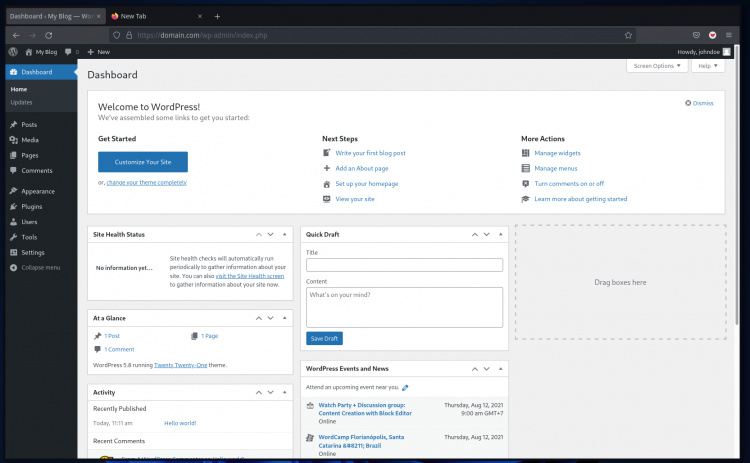Open the Write your first blog post link
750x463 pixels.
click(370, 153)
